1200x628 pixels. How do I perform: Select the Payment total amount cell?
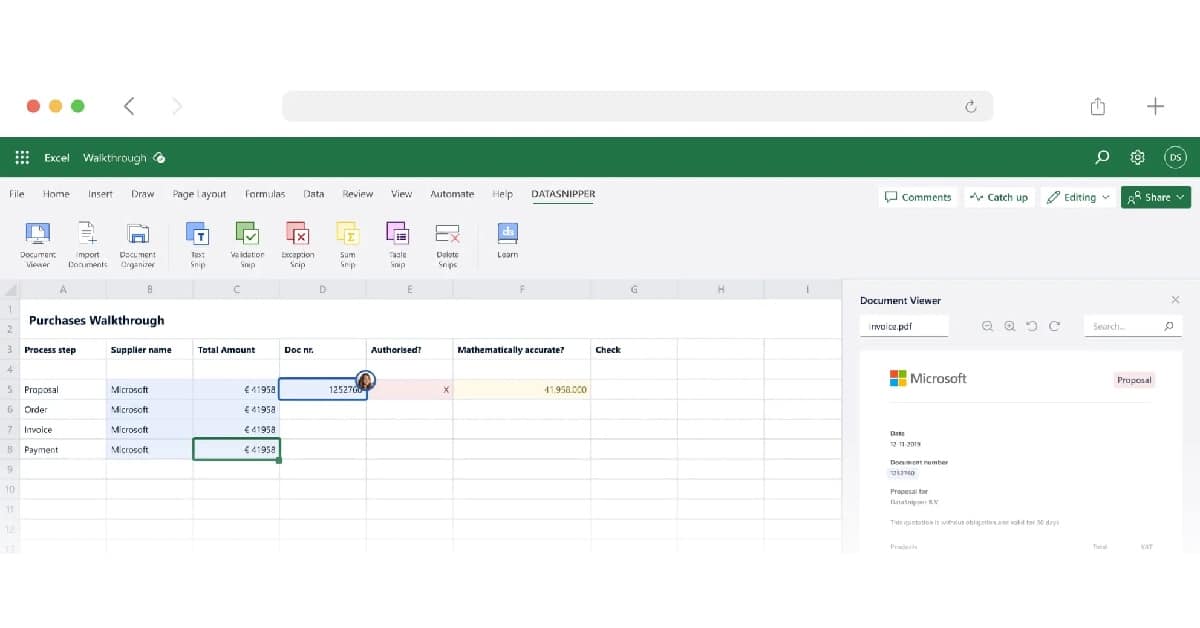tap(236, 450)
